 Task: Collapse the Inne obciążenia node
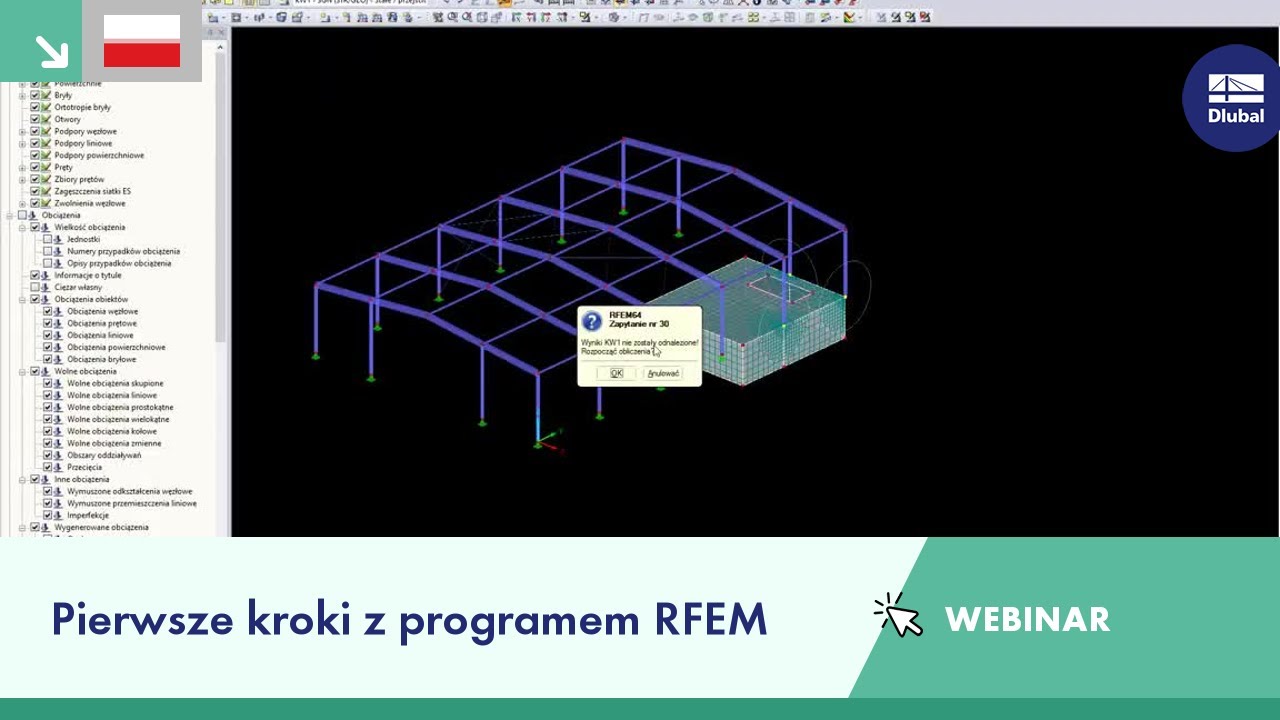tap(22, 479)
